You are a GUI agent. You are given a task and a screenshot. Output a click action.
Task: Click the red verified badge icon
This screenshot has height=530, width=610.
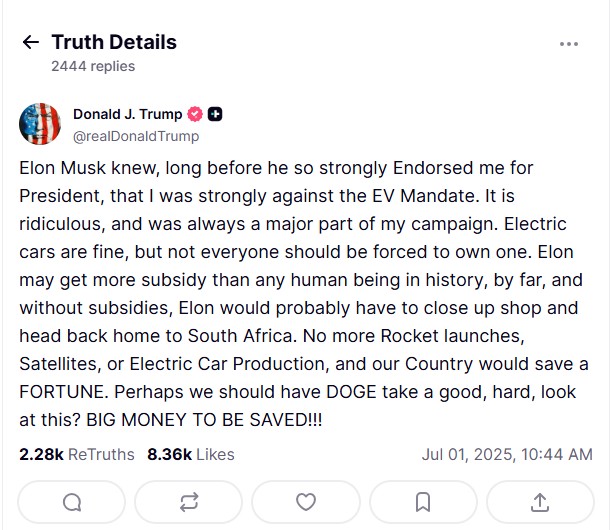coord(197,114)
